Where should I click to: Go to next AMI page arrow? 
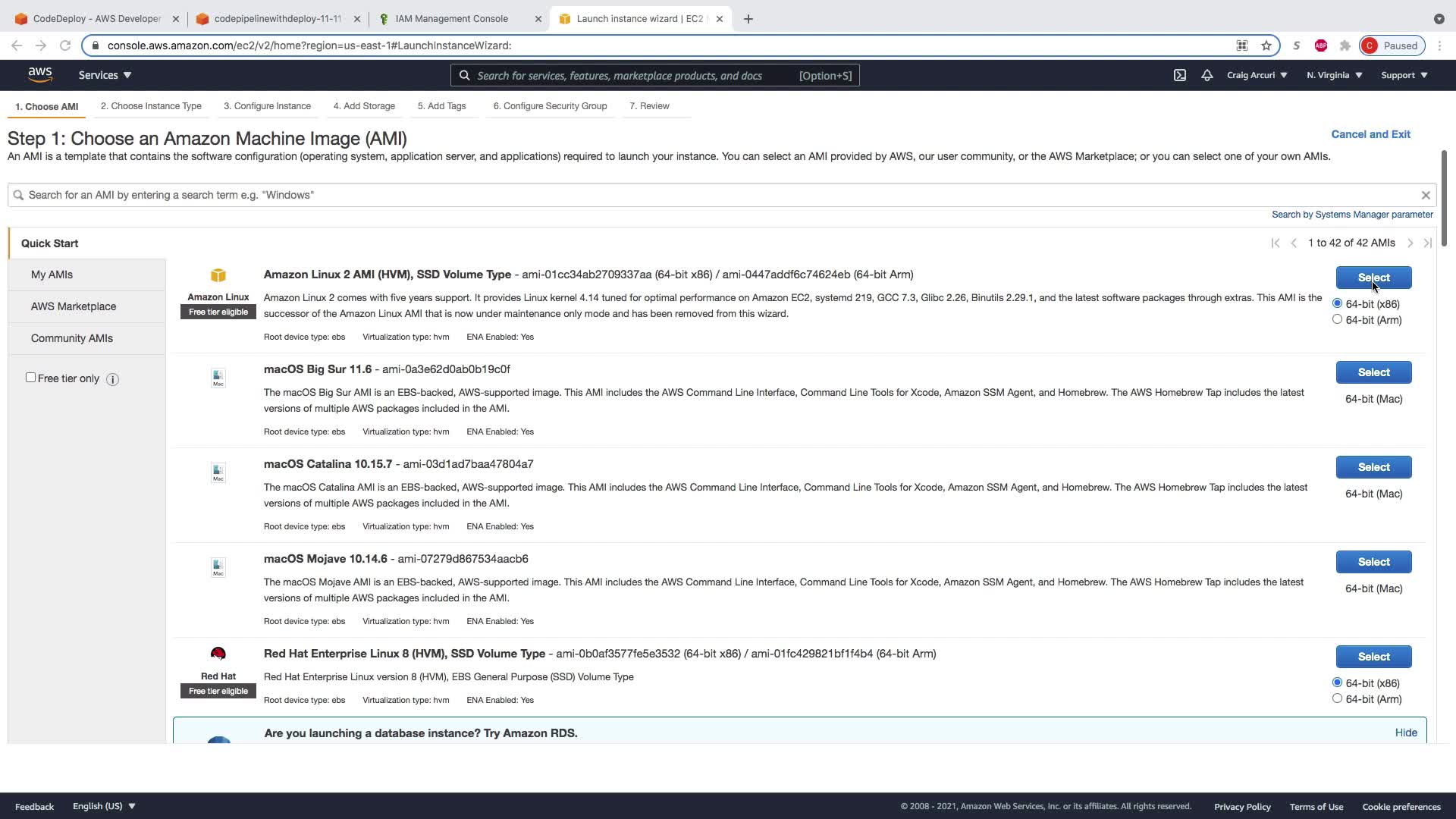[x=1410, y=243]
